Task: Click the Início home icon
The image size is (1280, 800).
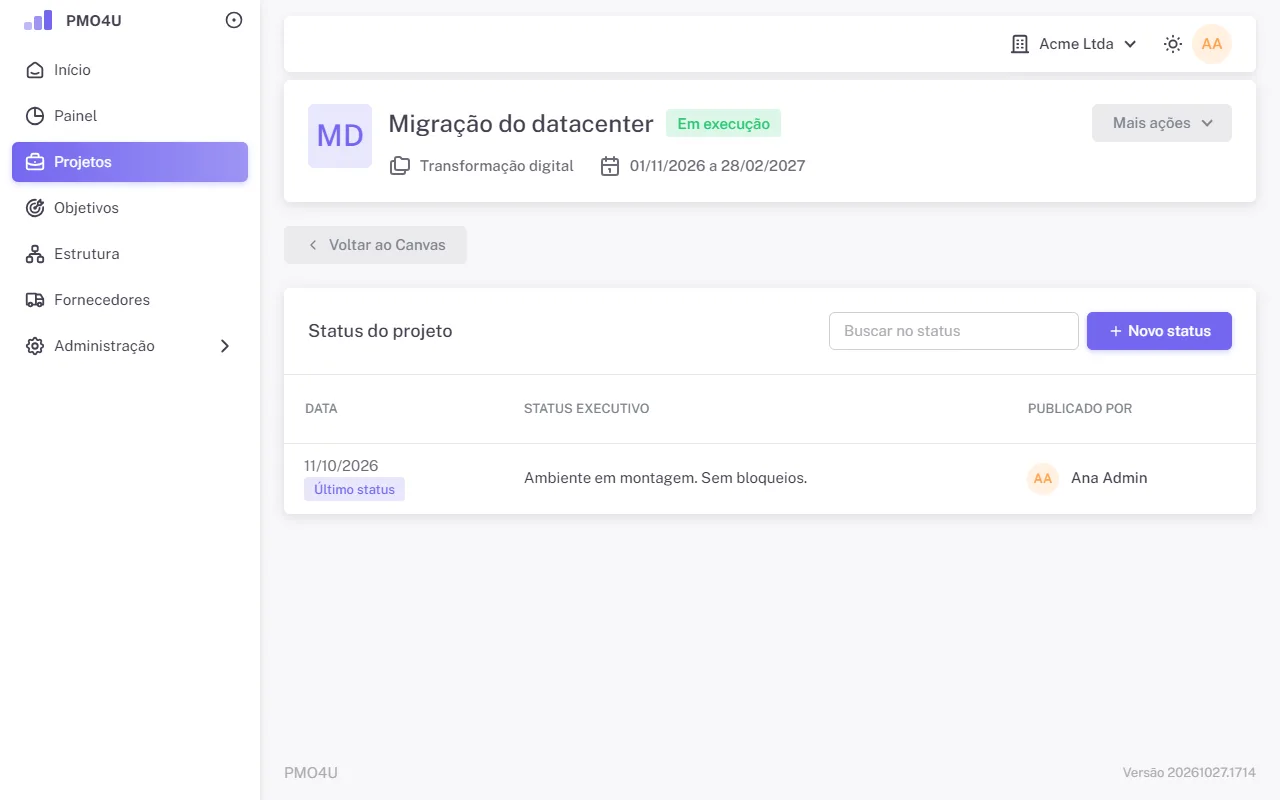Action: pos(35,70)
